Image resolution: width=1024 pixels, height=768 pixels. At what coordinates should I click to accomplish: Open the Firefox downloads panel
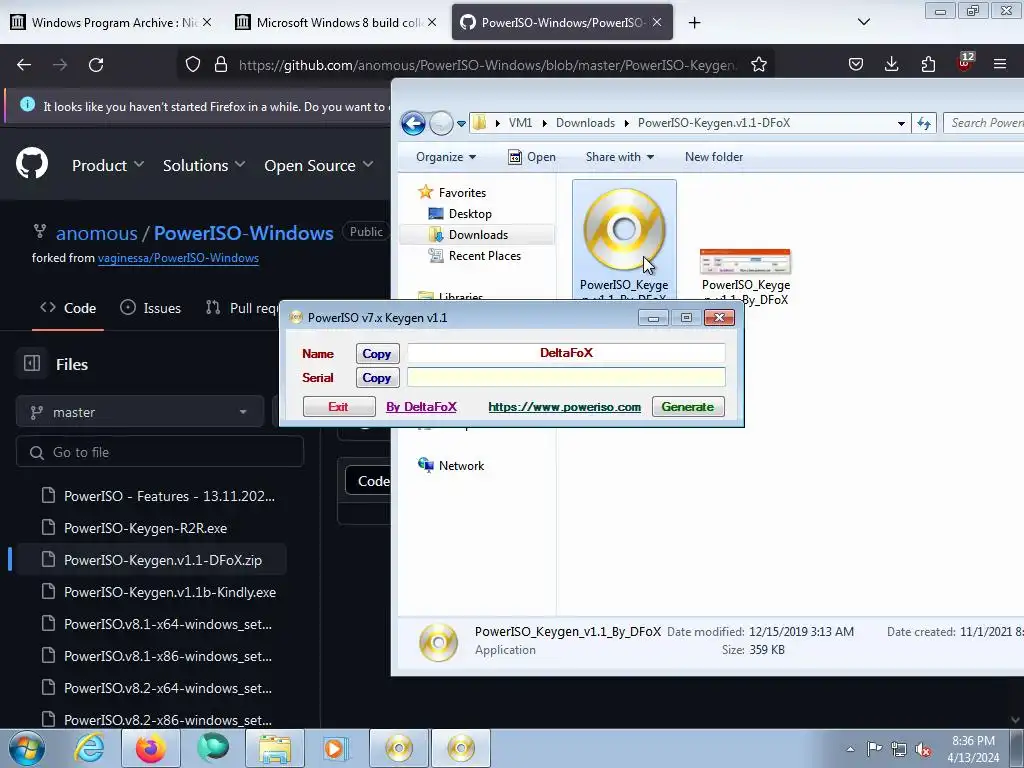pos(891,65)
